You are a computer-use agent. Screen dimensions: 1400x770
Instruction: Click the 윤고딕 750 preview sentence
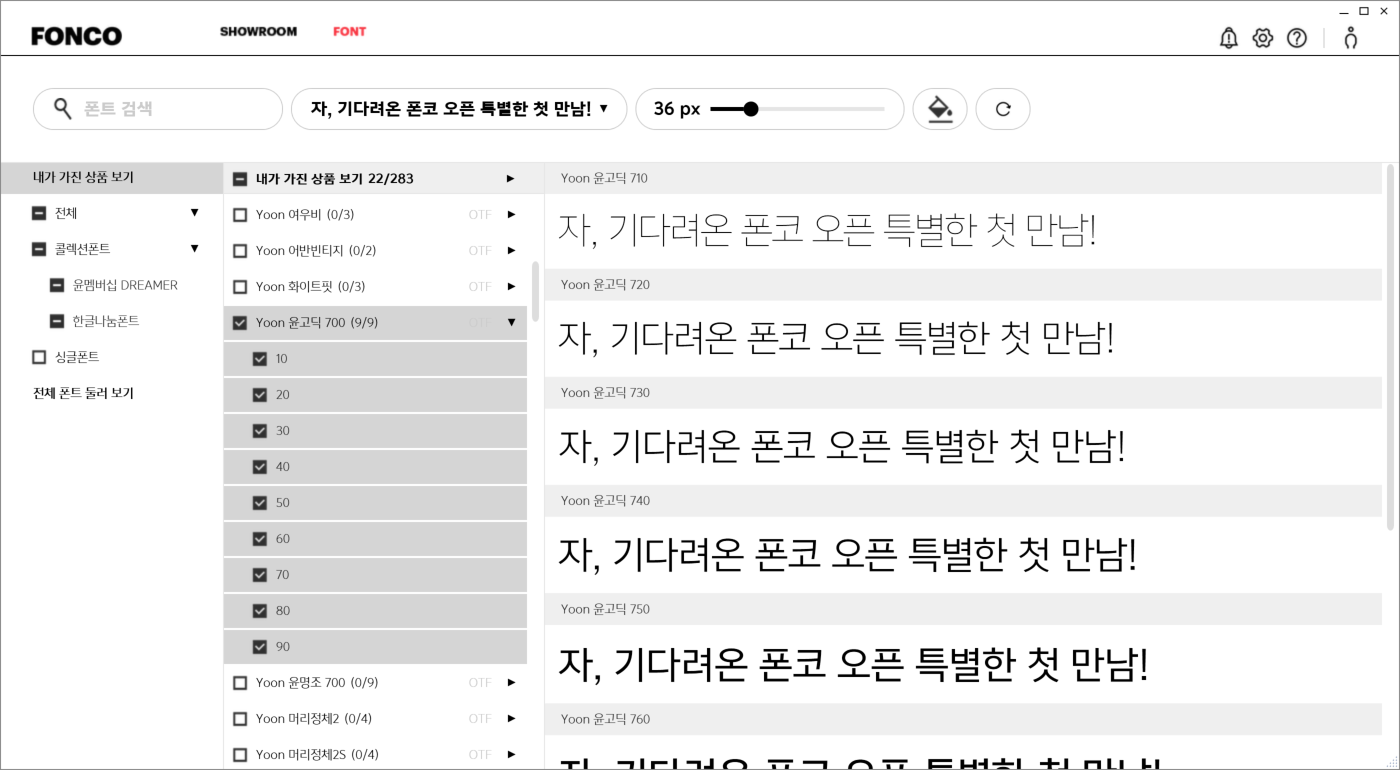853,663
